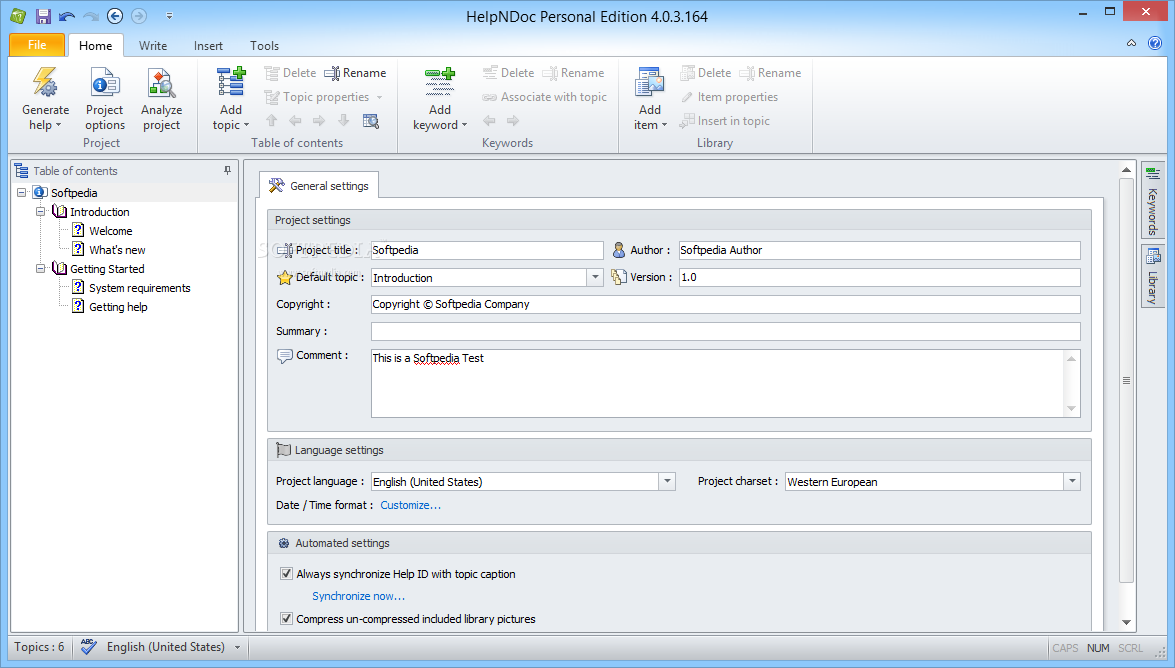Viewport: 1175px width, 668px height.
Task: Click Associate with topic
Action: point(544,97)
